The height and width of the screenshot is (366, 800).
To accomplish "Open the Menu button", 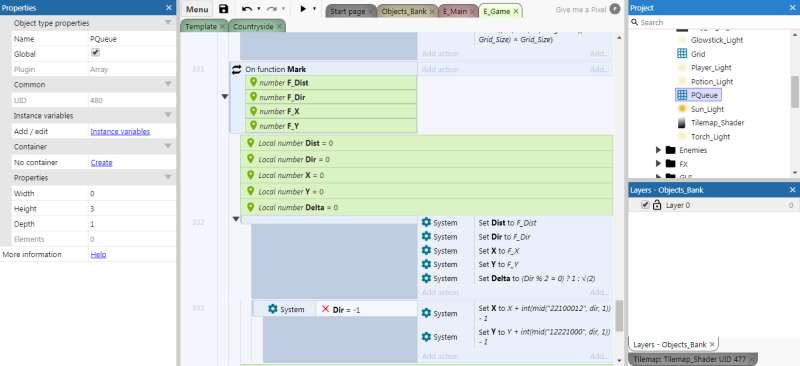I will 197,9.
